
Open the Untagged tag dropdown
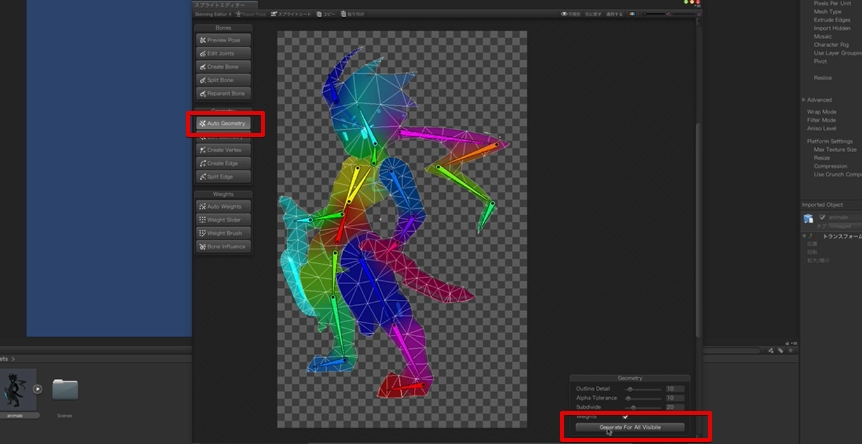(846, 226)
